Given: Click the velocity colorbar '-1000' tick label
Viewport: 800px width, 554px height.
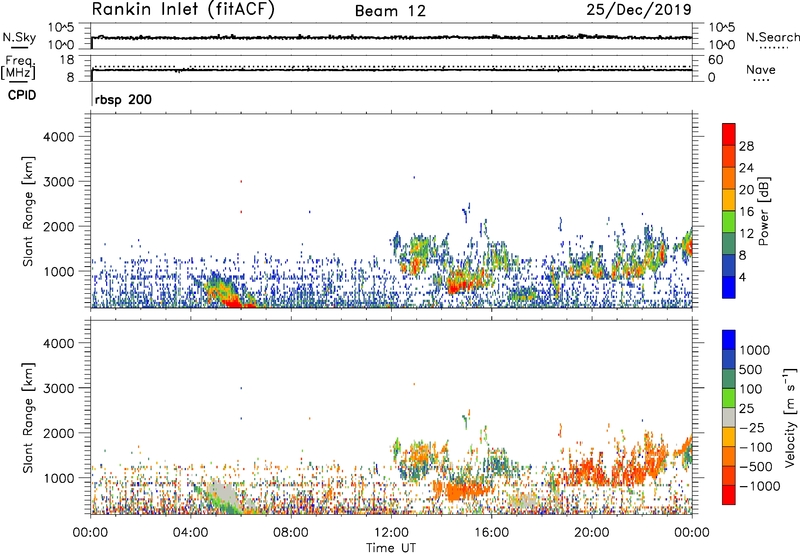Looking at the screenshot, I should coord(759,486).
